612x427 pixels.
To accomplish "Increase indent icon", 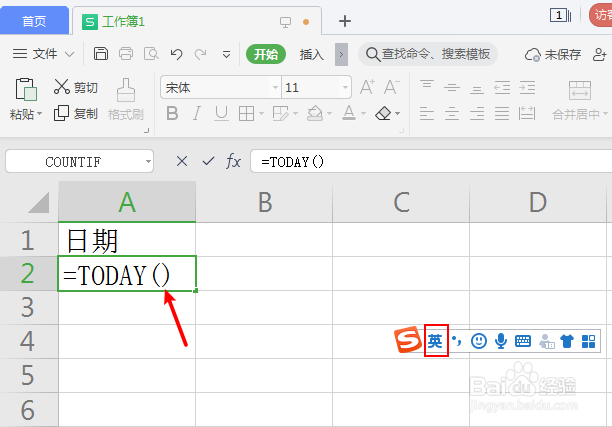I will (x=527, y=87).
